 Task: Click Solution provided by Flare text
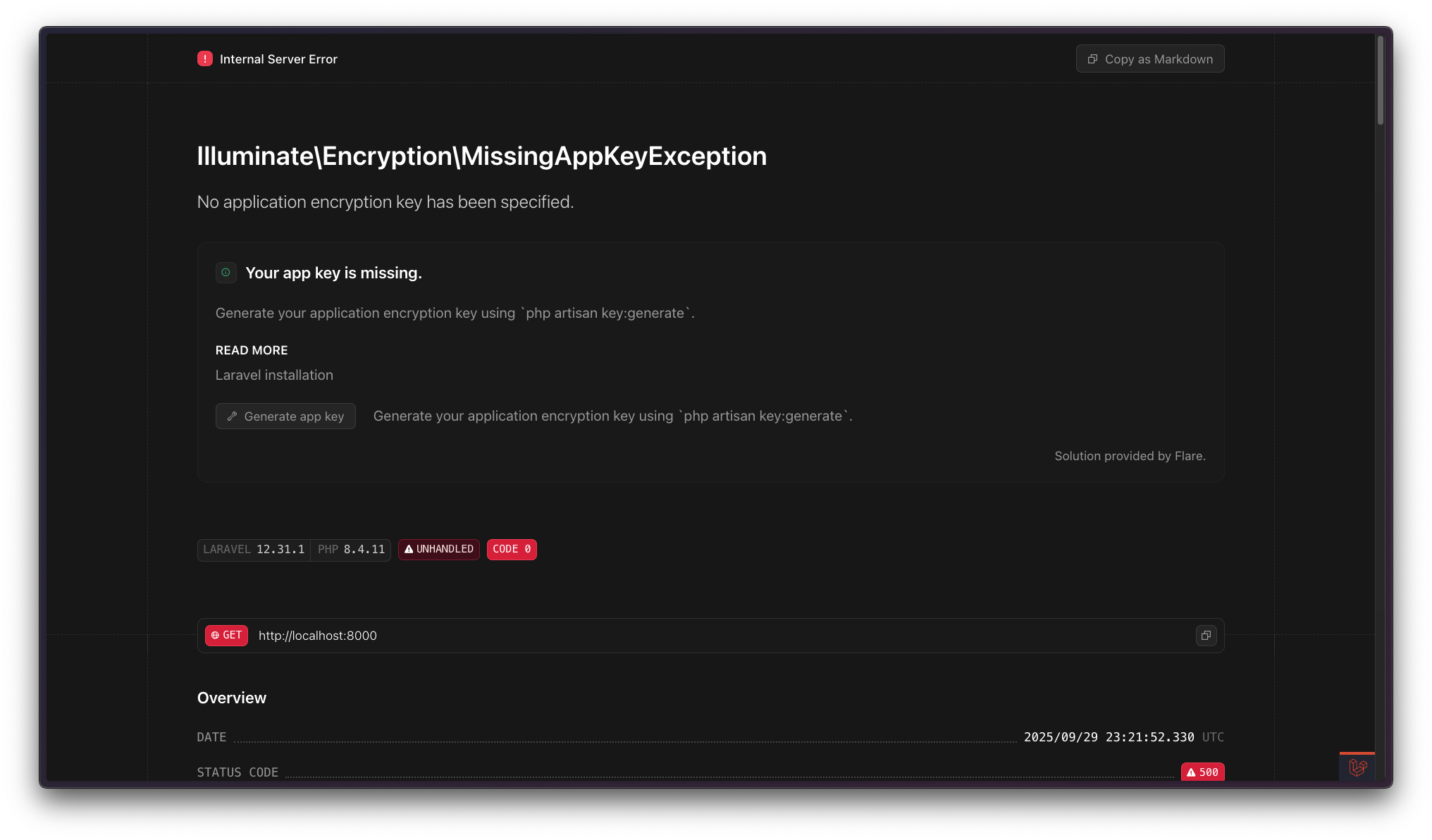(x=1130, y=456)
